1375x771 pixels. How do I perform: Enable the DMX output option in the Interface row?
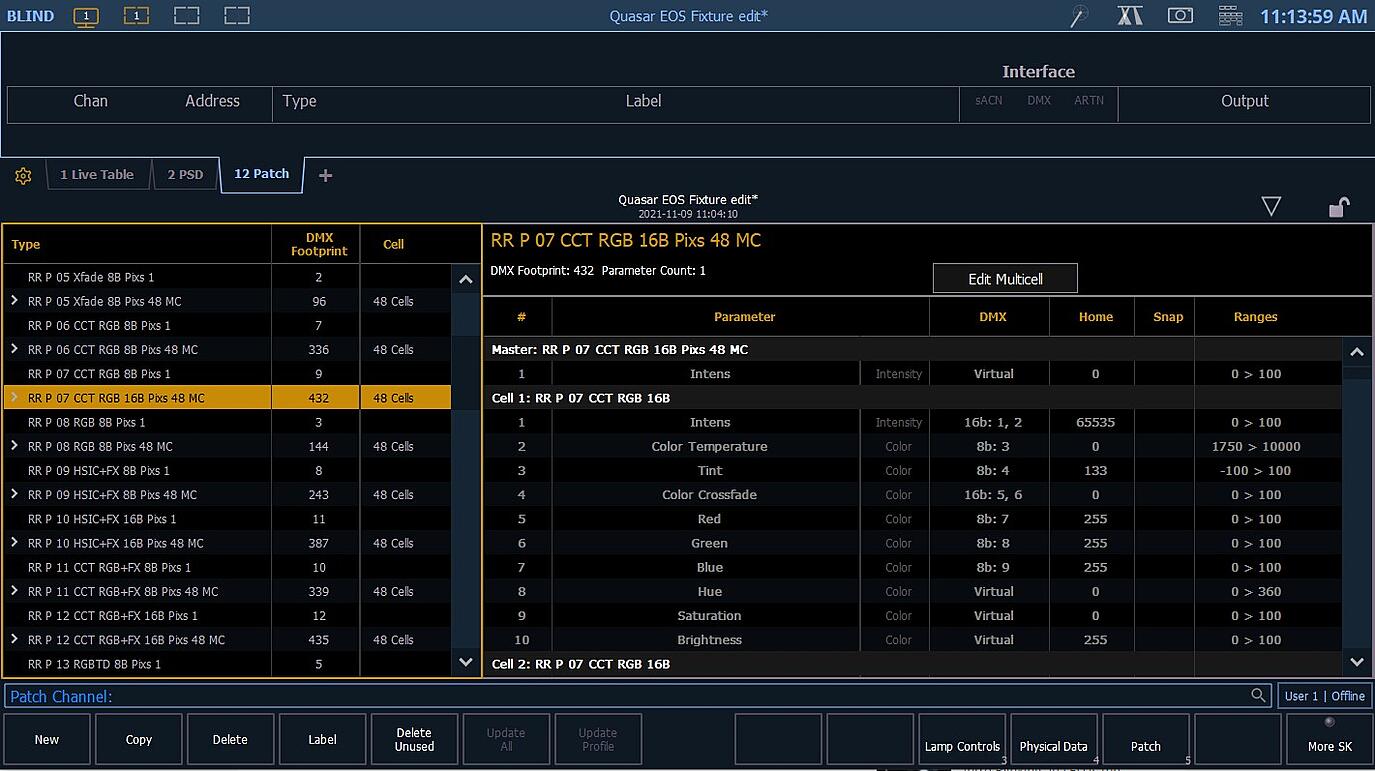point(1039,100)
